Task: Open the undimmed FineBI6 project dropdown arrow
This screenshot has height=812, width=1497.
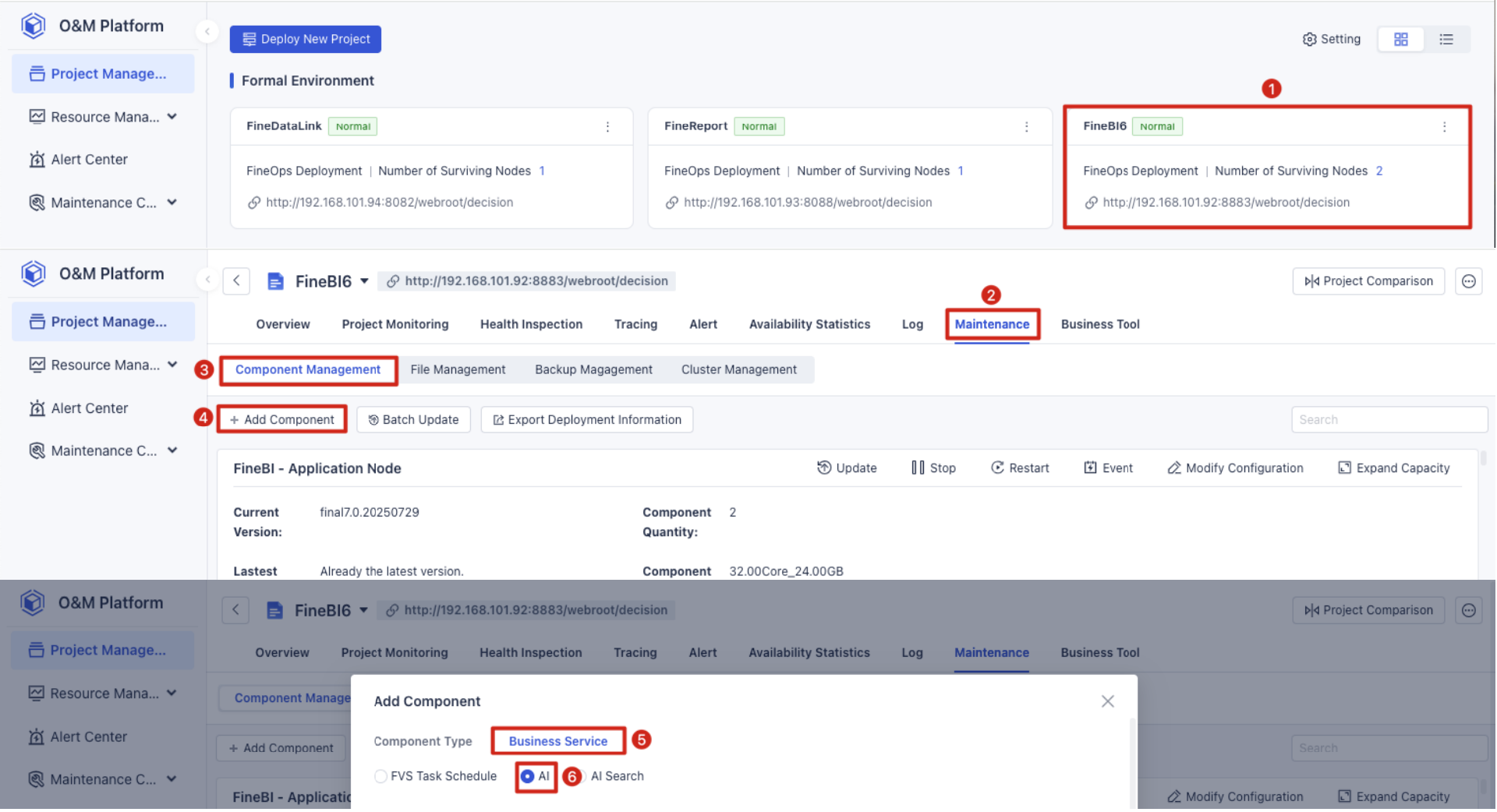Action: click(364, 281)
